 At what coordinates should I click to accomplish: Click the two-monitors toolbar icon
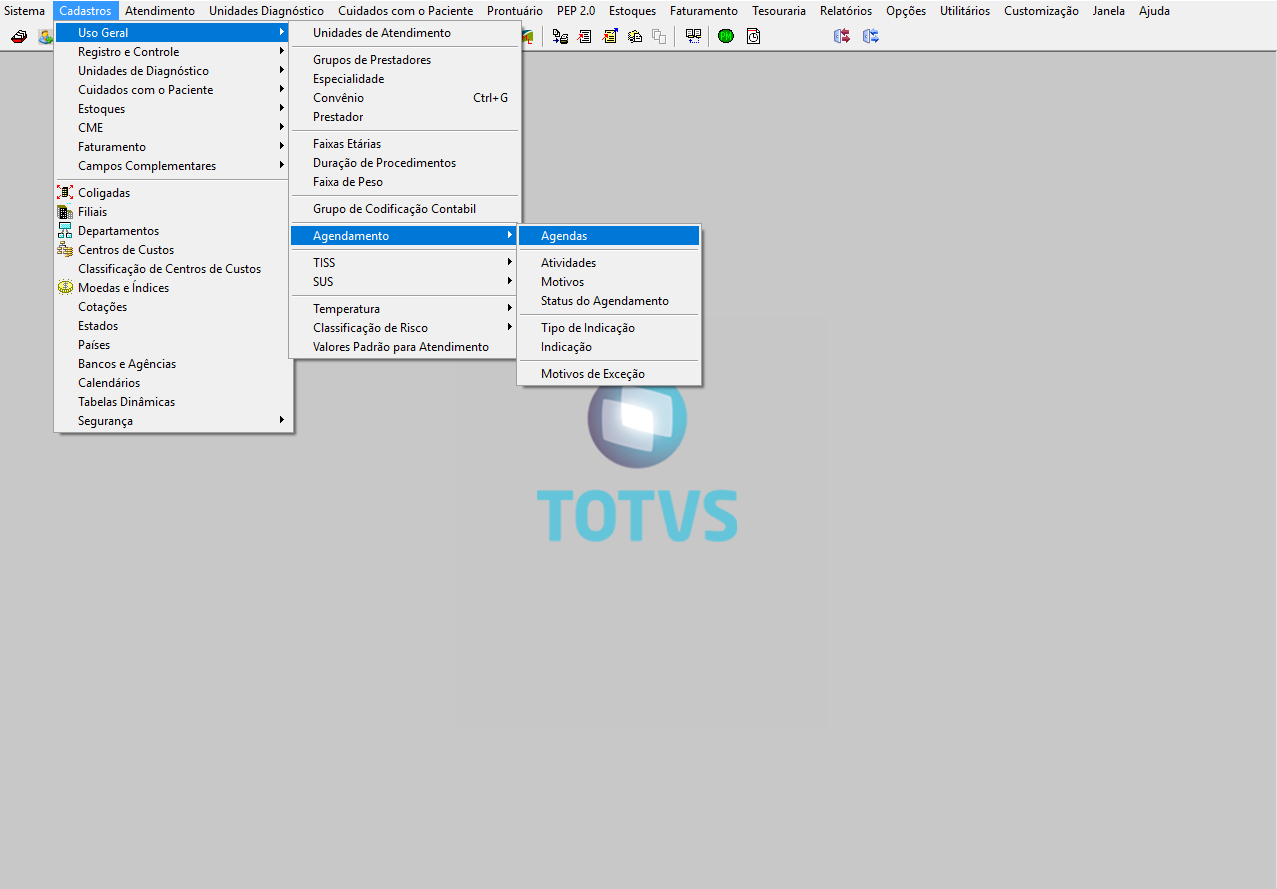[693, 36]
